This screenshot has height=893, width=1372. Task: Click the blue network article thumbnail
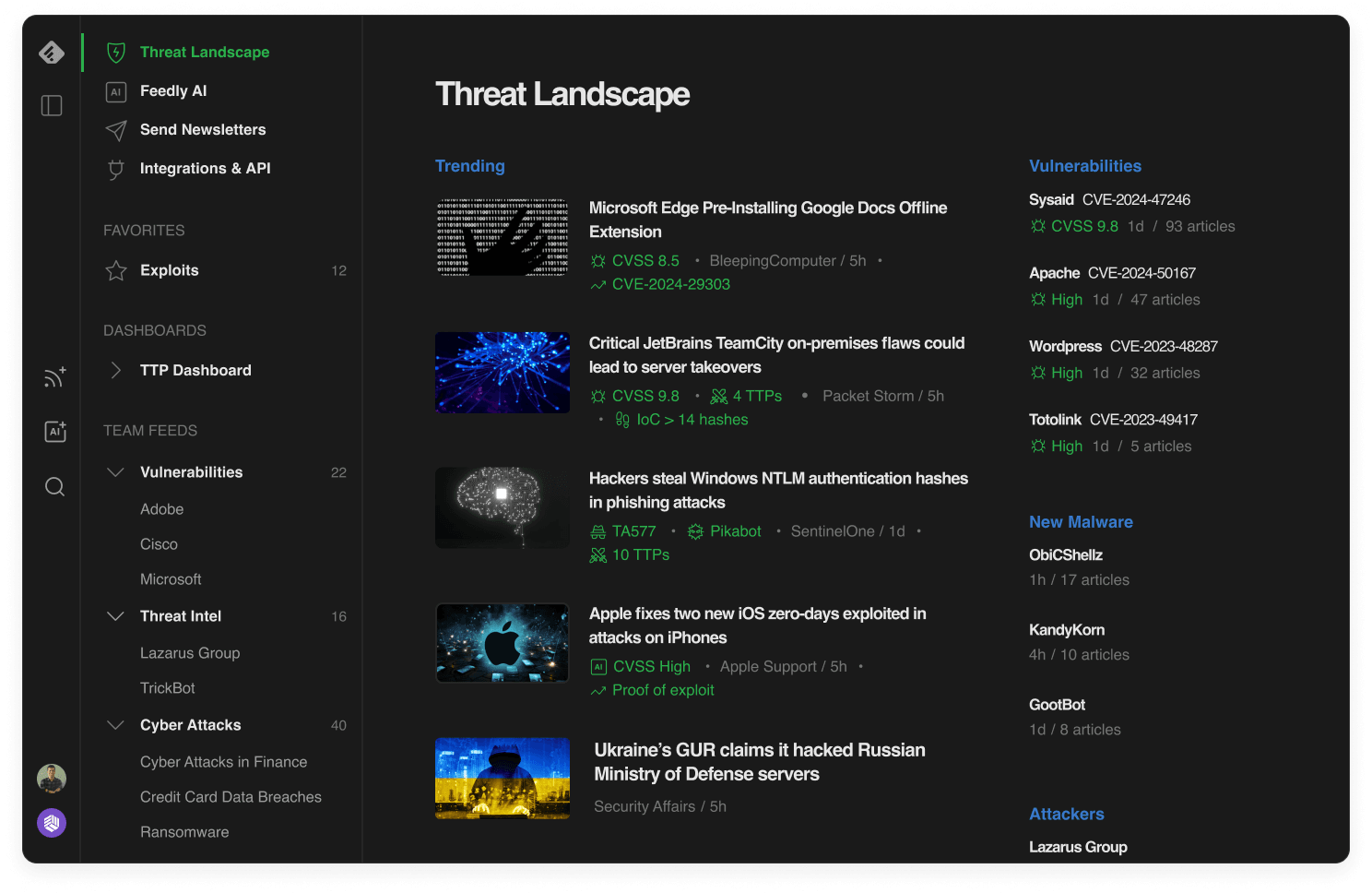tap(503, 373)
